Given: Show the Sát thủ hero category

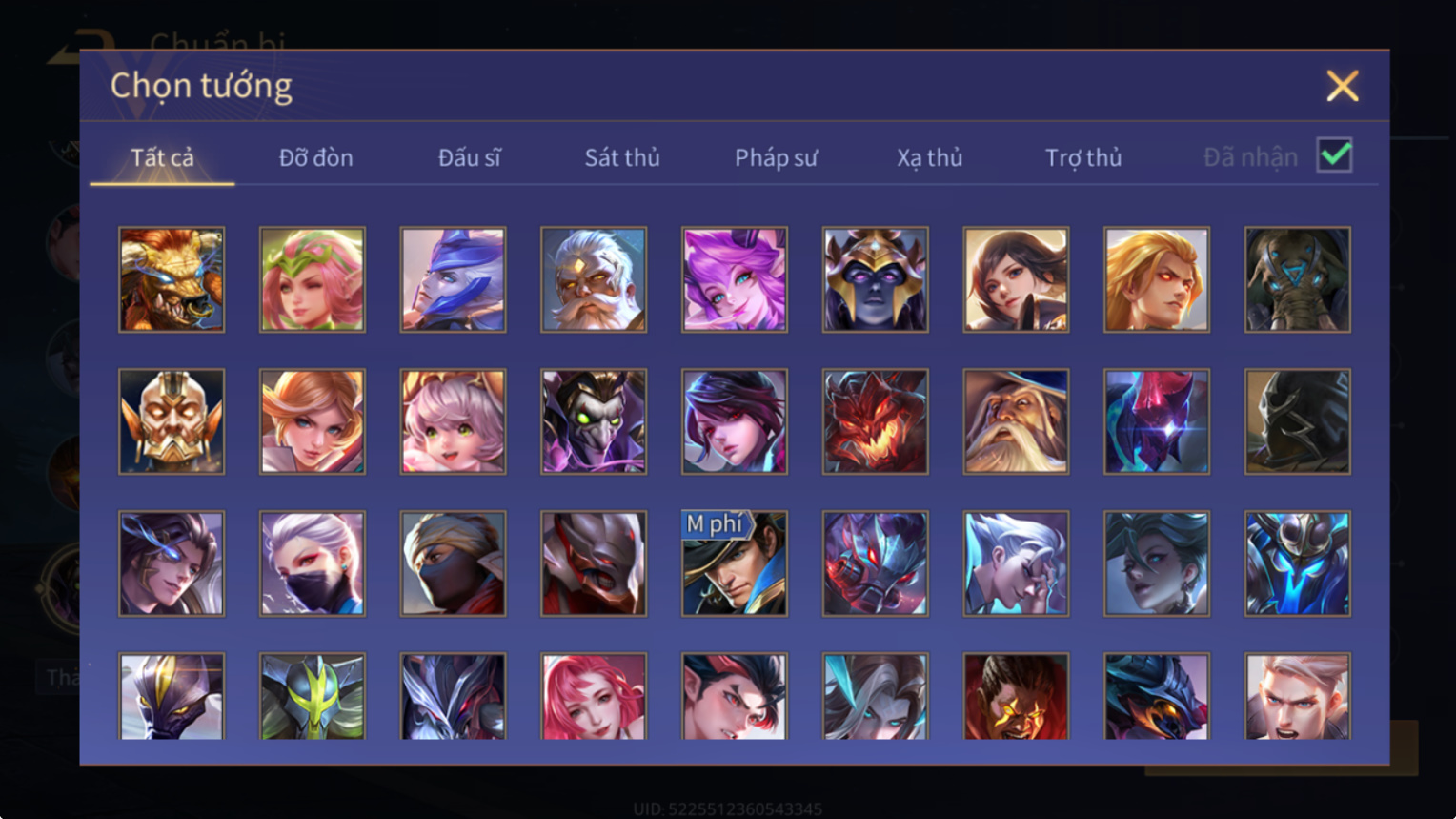Looking at the screenshot, I should pyautogui.click(x=622, y=157).
